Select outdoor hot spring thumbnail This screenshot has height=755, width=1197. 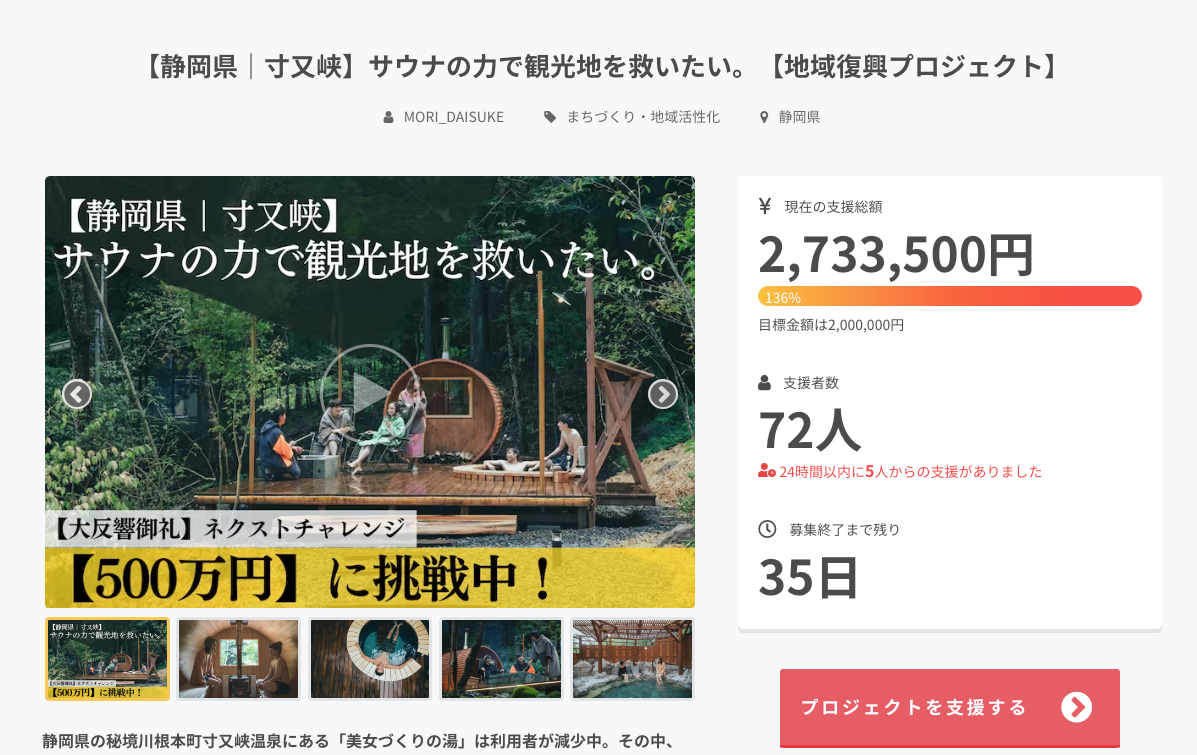(x=633, y=659)
